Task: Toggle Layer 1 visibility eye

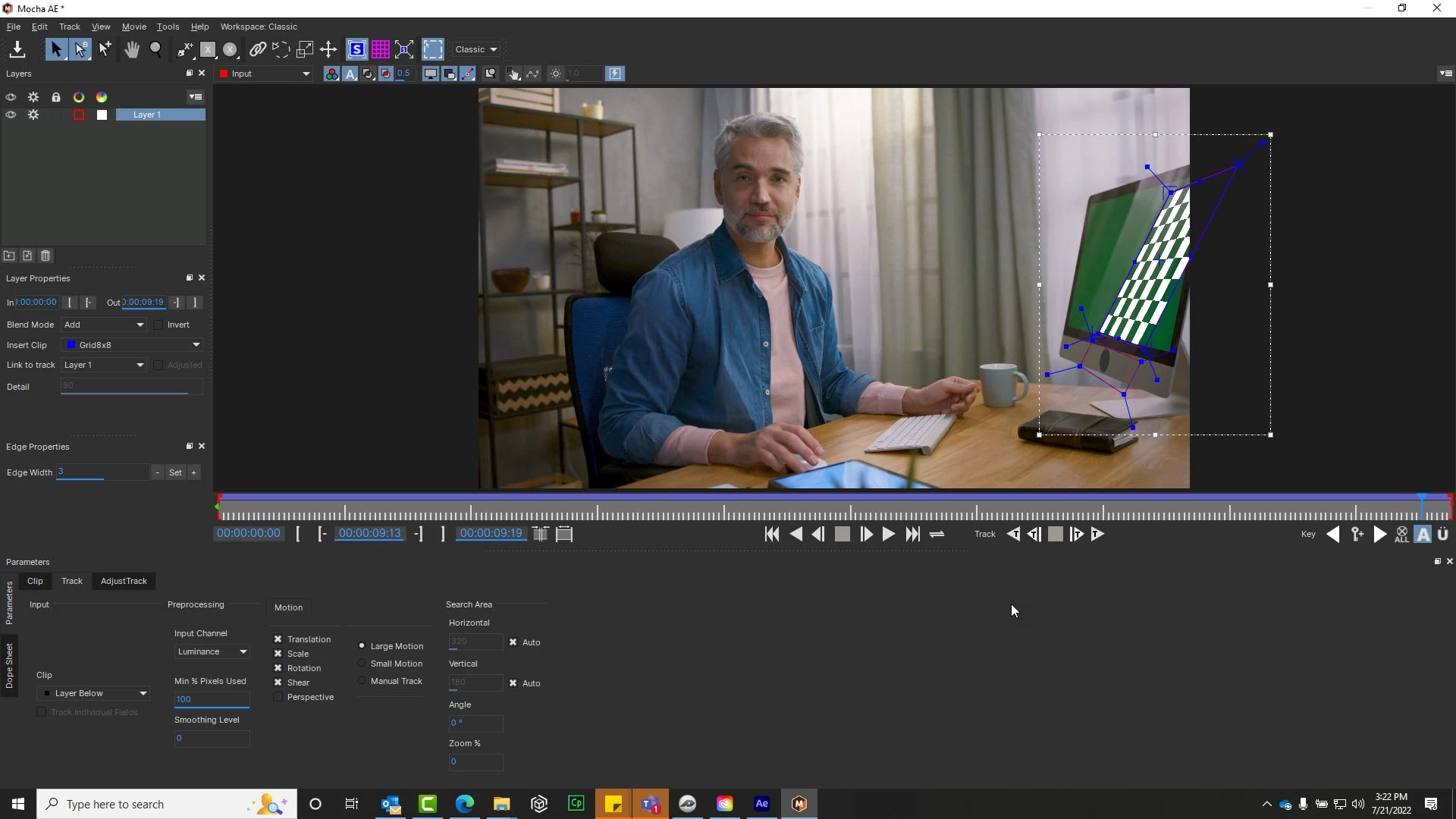Action: 11,115
